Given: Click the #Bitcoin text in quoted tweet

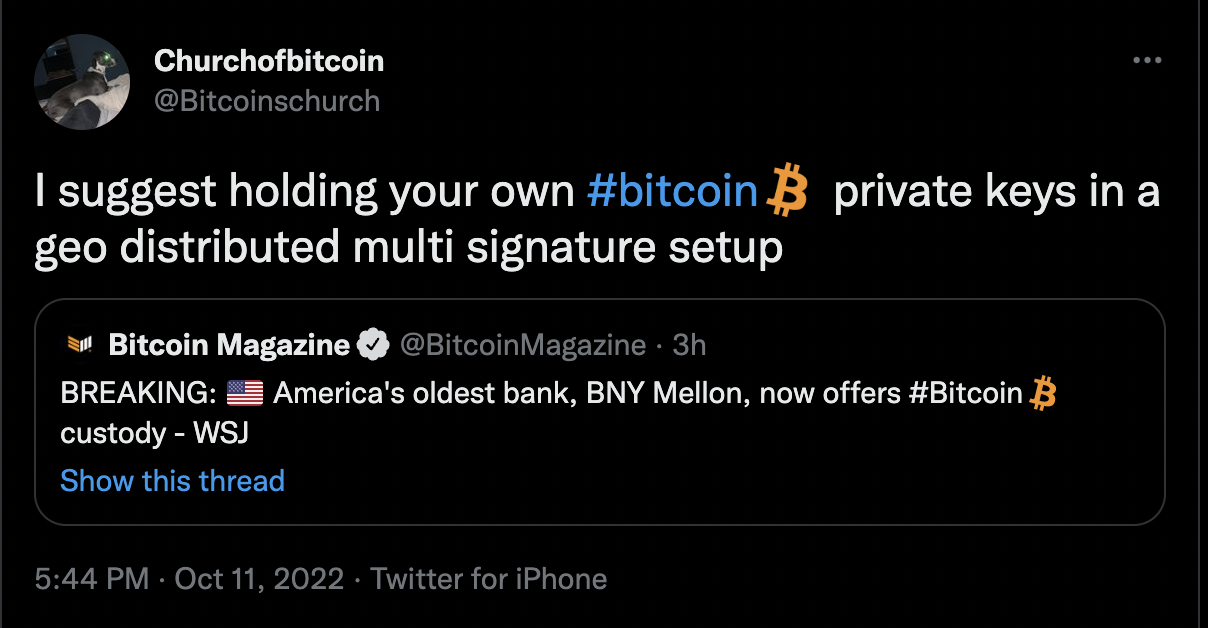Looking at the screenshot, I should [x=966, y=393].
